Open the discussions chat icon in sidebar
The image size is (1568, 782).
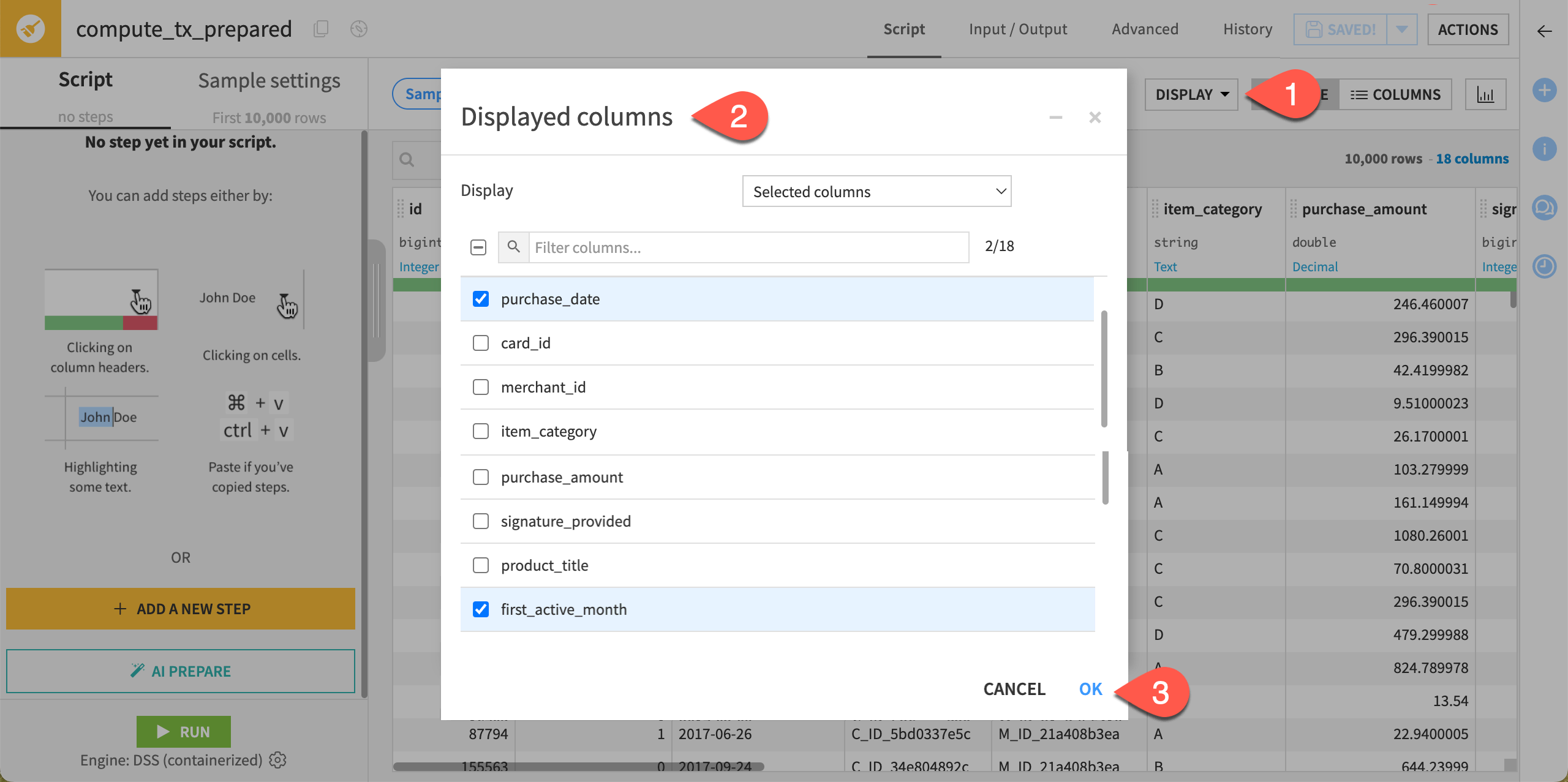1544,208
